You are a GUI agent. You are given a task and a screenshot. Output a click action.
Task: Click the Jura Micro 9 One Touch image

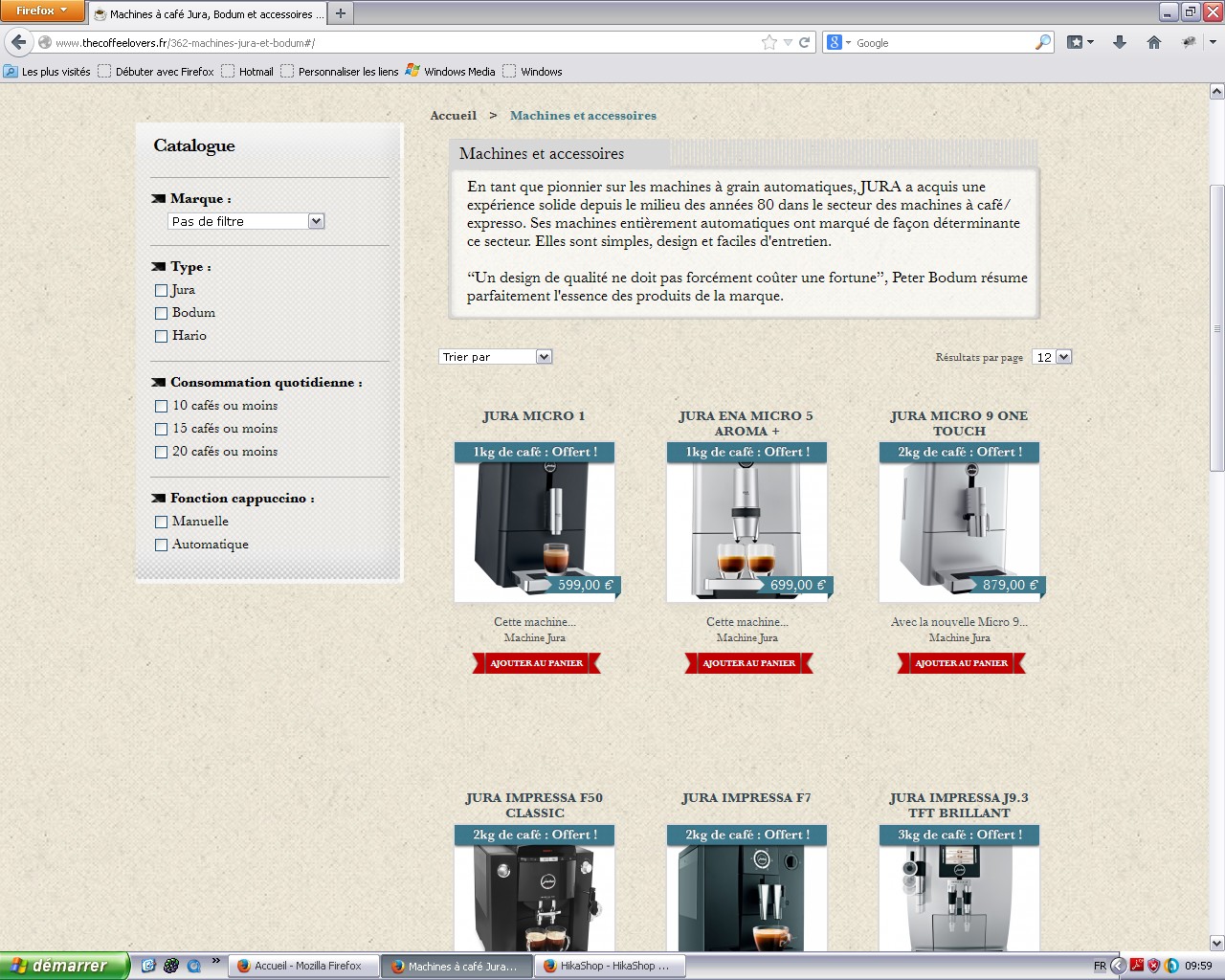click(x=959, y=523)
